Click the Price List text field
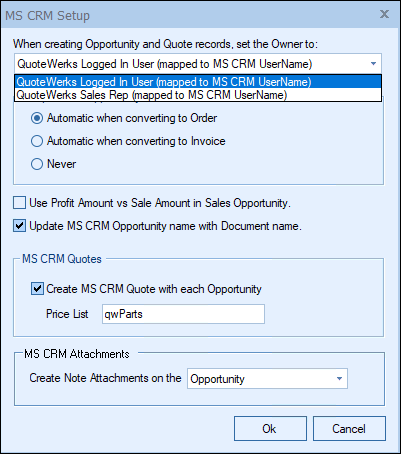 click(x=183, y=314)
